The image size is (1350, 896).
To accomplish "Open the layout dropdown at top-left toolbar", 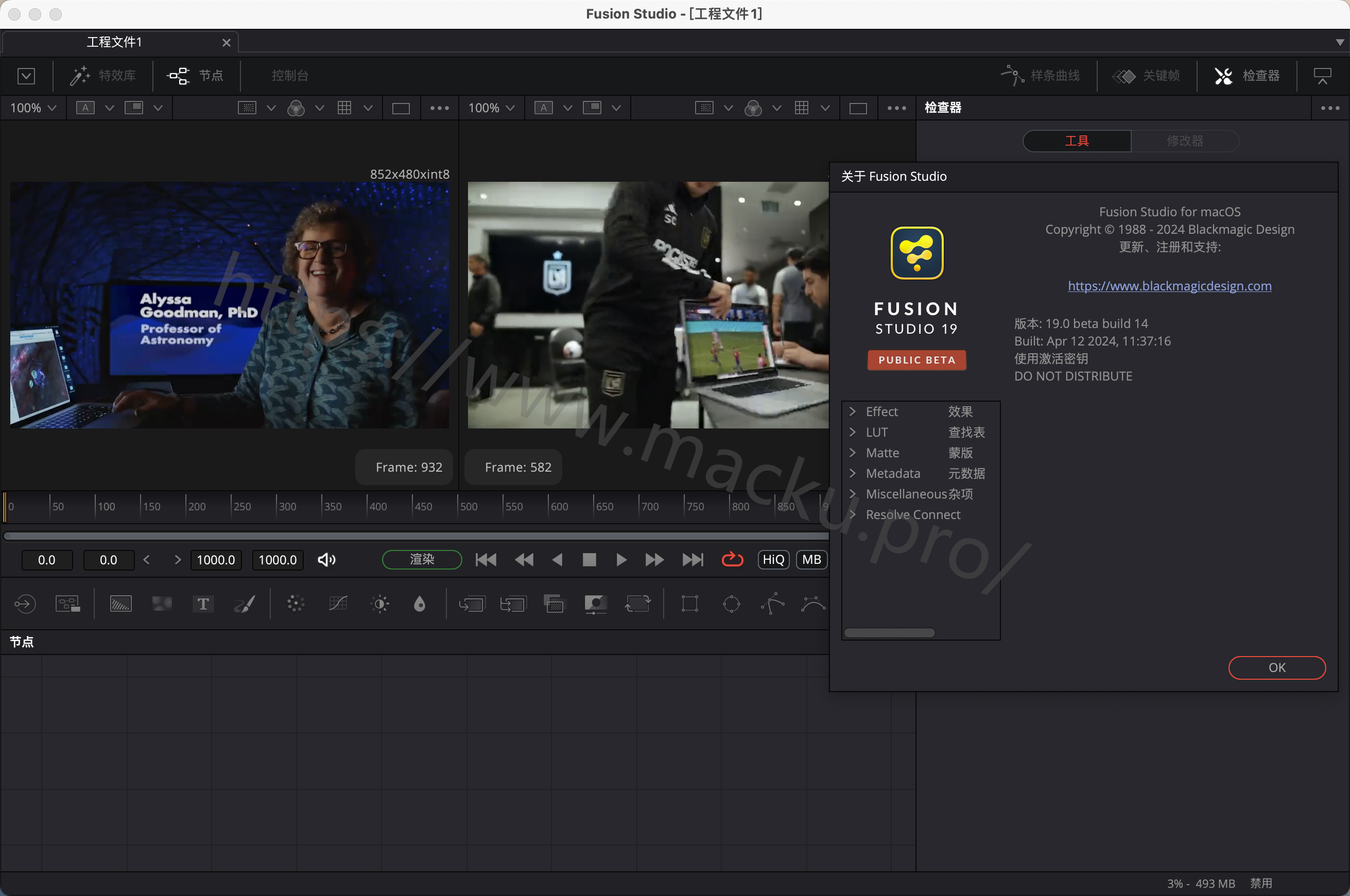I will [x=26, y=76].
